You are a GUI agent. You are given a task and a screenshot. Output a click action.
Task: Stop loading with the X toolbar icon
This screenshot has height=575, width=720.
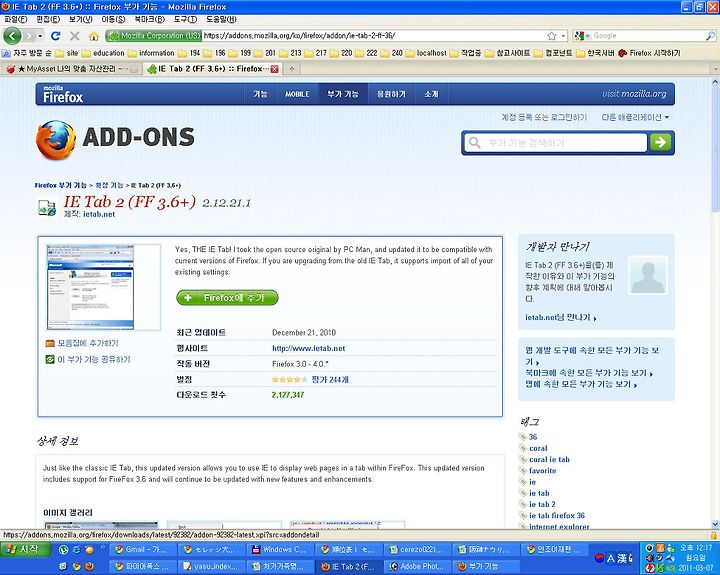click(x=75, y=36)
